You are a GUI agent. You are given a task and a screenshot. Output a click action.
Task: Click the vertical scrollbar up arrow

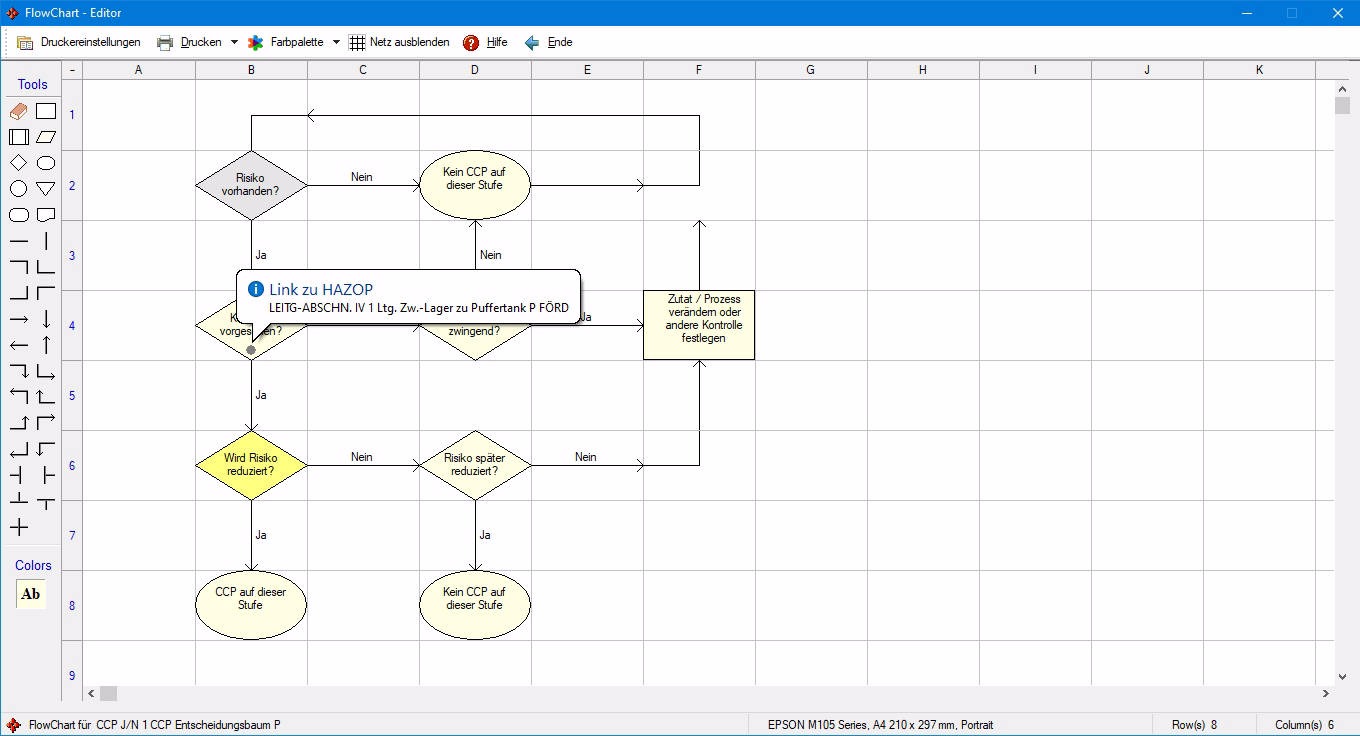[x=1342, y=87]
